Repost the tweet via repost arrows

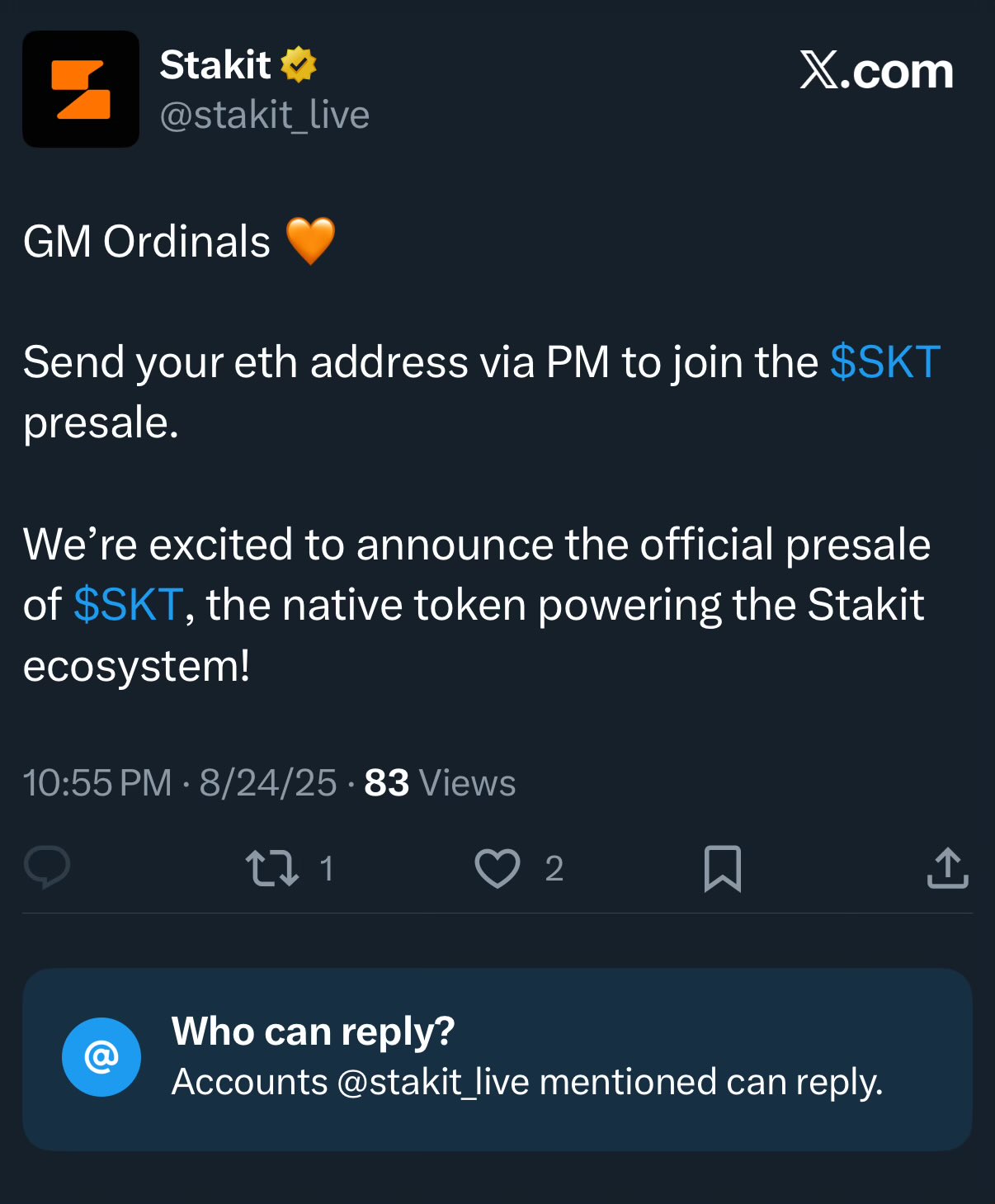click(x=271, y=868)
